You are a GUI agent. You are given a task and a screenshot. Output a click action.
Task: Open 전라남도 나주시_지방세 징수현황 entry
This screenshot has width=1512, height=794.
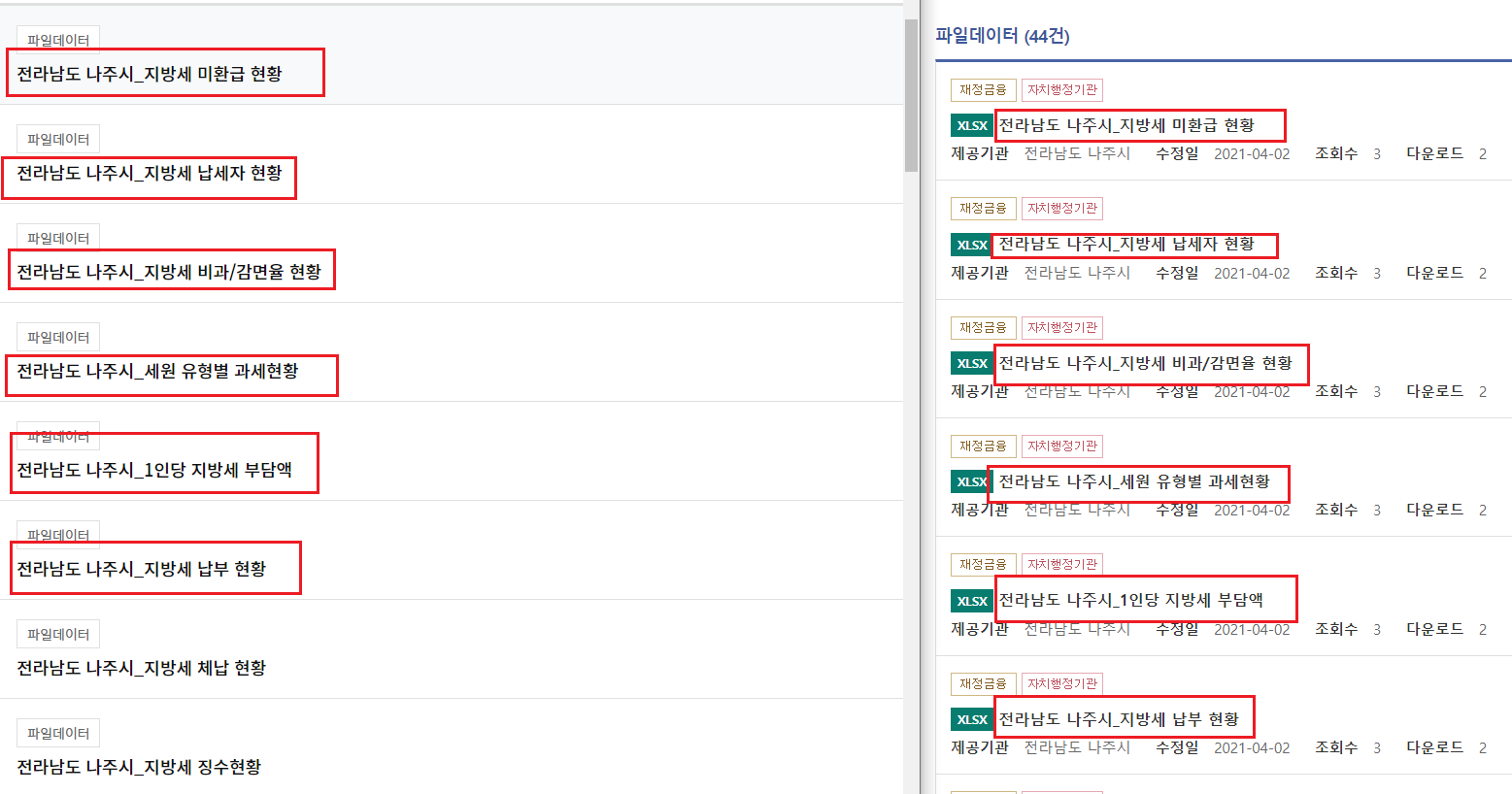click(139, 767)
